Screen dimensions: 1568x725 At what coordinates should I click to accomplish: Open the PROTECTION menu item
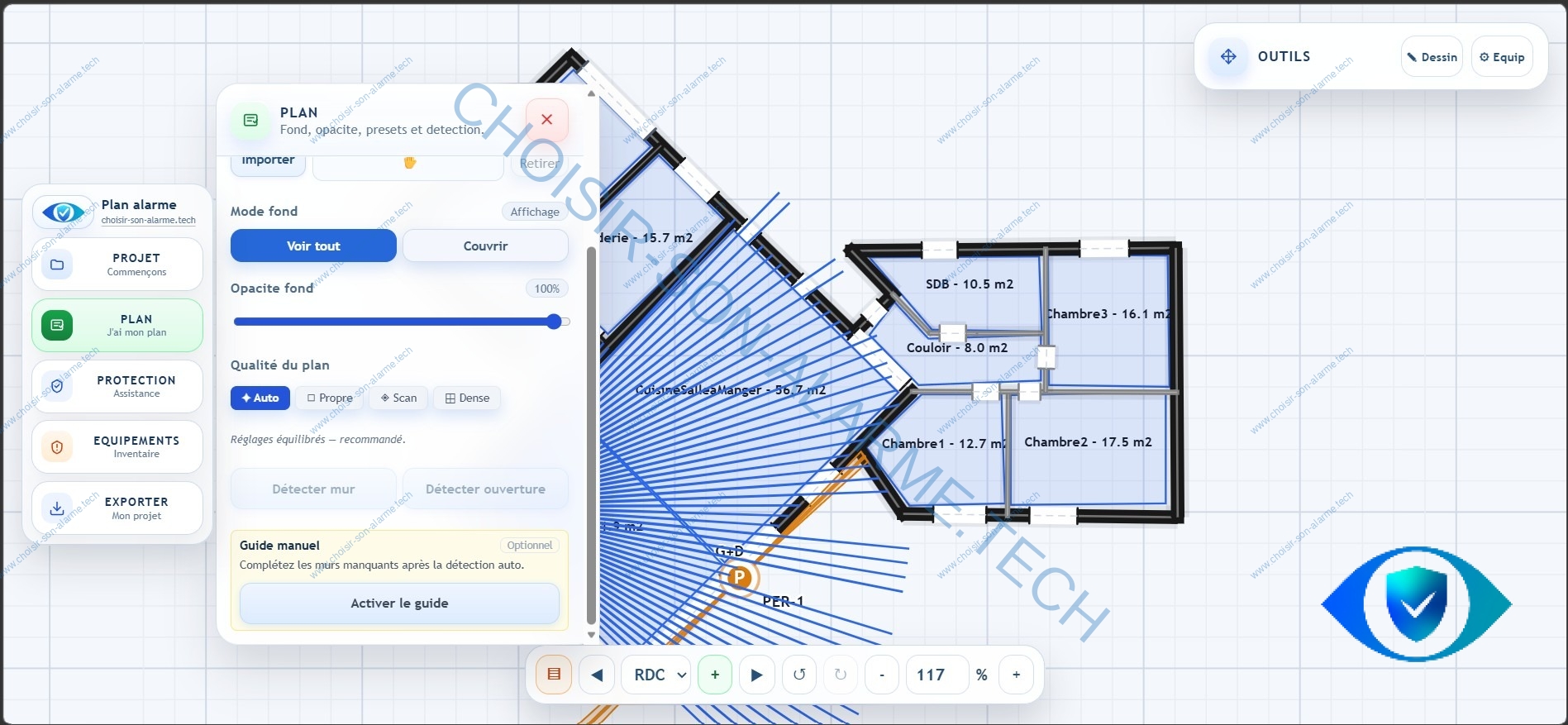tap(117, 386)
